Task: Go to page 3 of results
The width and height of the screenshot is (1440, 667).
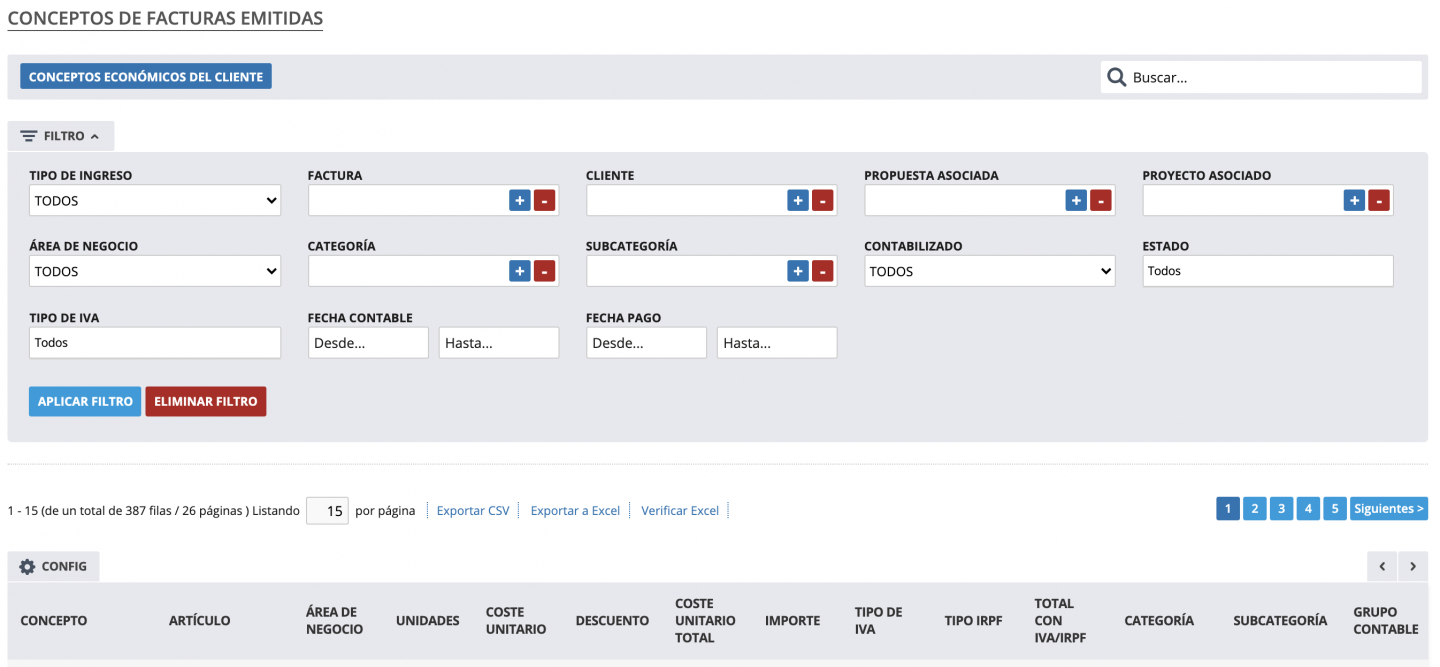Action: 1281,509
